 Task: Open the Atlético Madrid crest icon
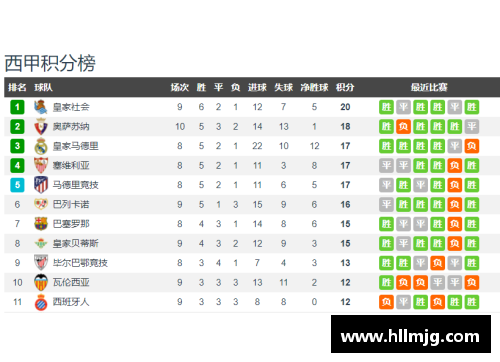coord(41,185)
